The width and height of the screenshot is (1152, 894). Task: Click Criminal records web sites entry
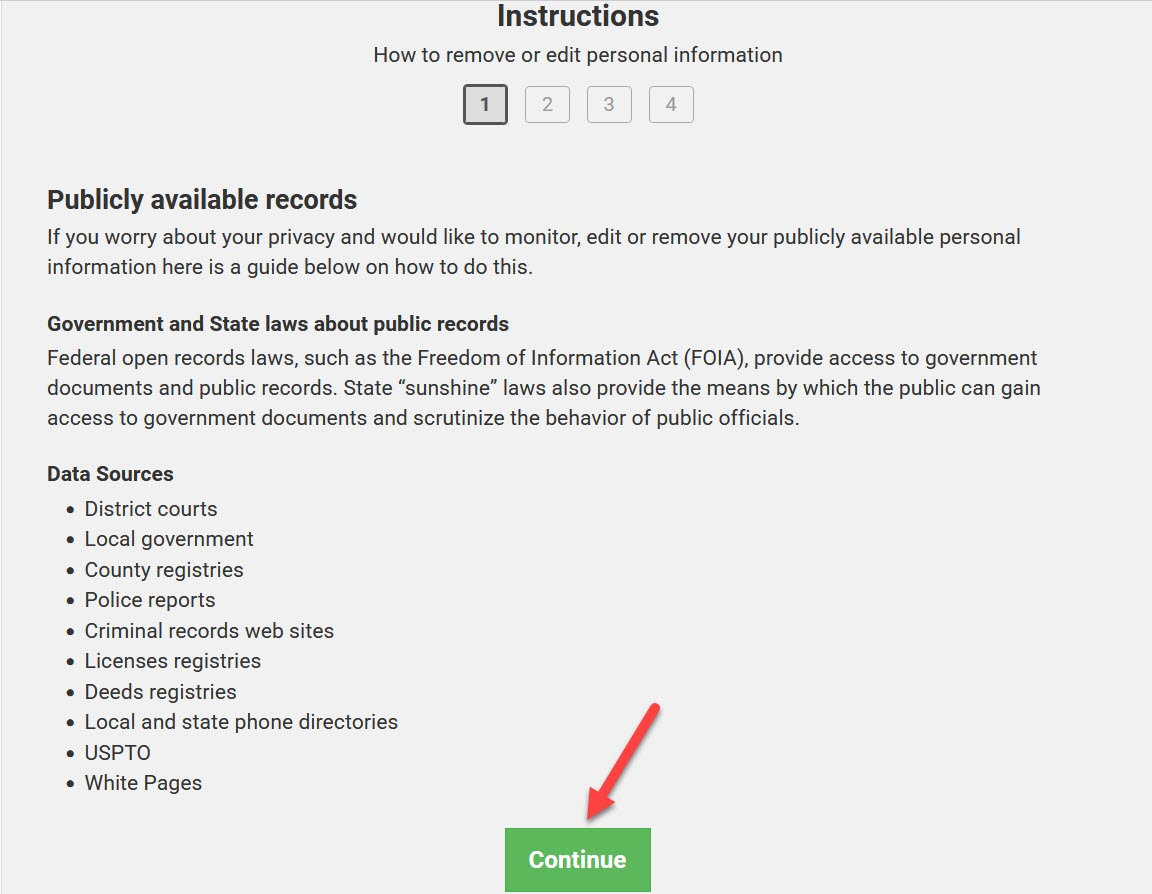point(209,631)
